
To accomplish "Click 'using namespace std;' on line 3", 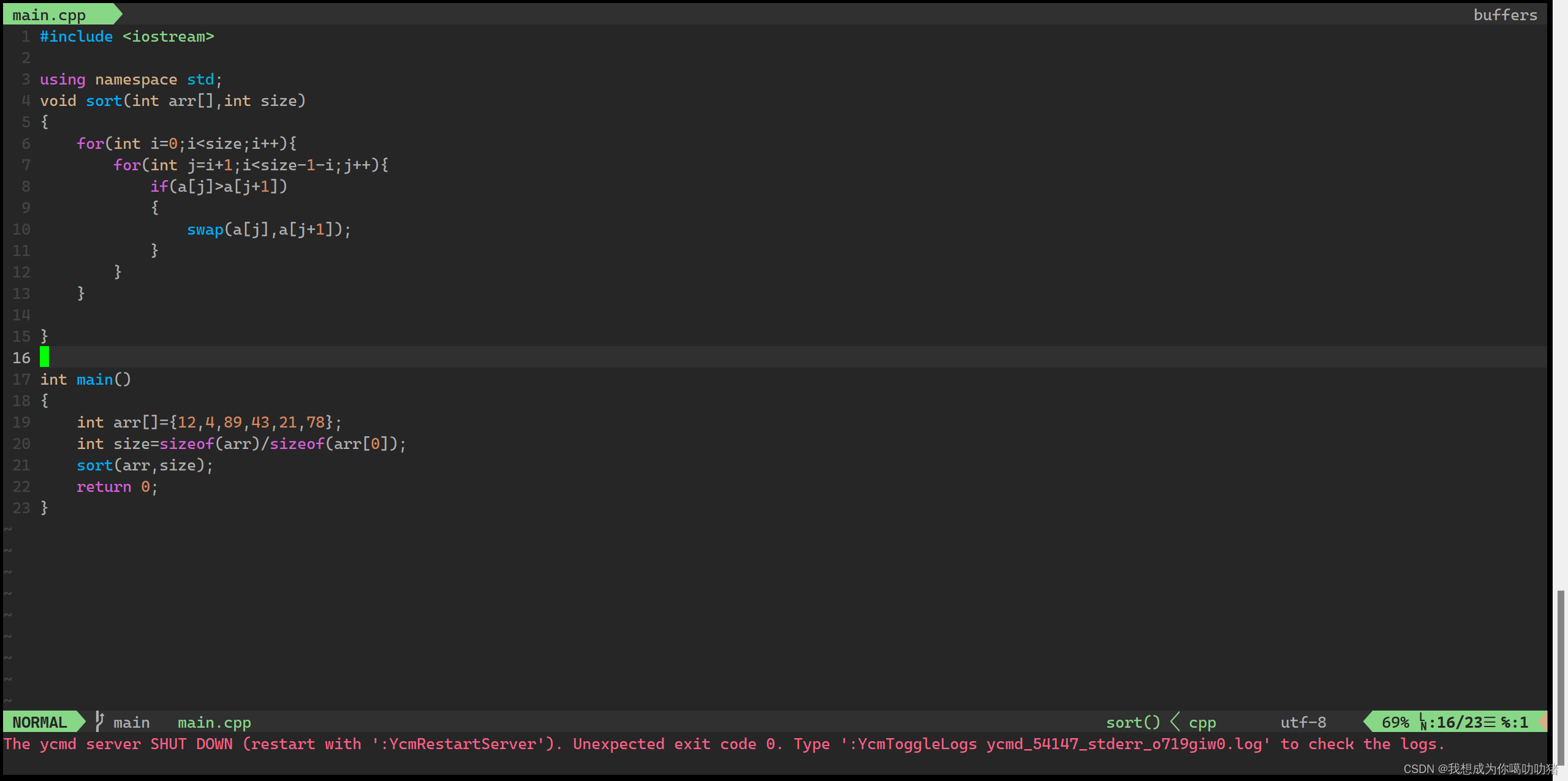I will point(131,80).
